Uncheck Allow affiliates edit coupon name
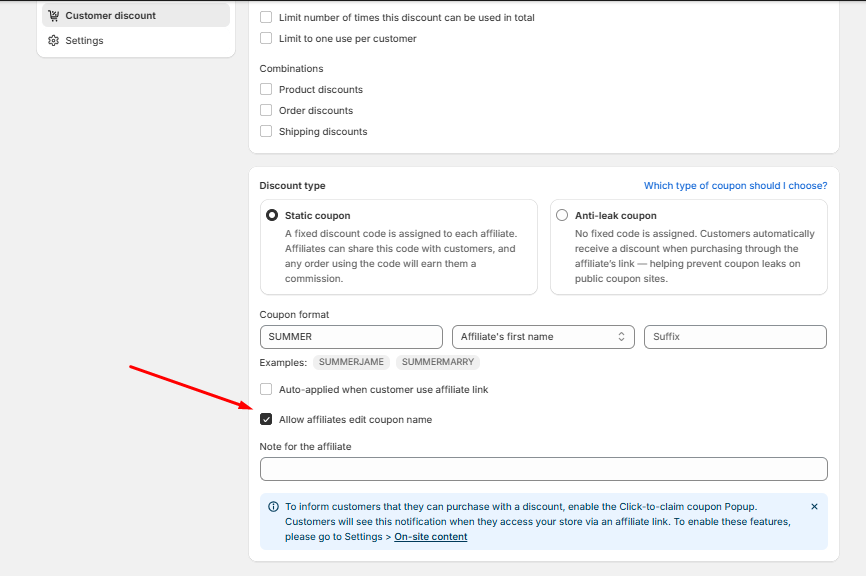The image size is (866, 576). (266, 420)
